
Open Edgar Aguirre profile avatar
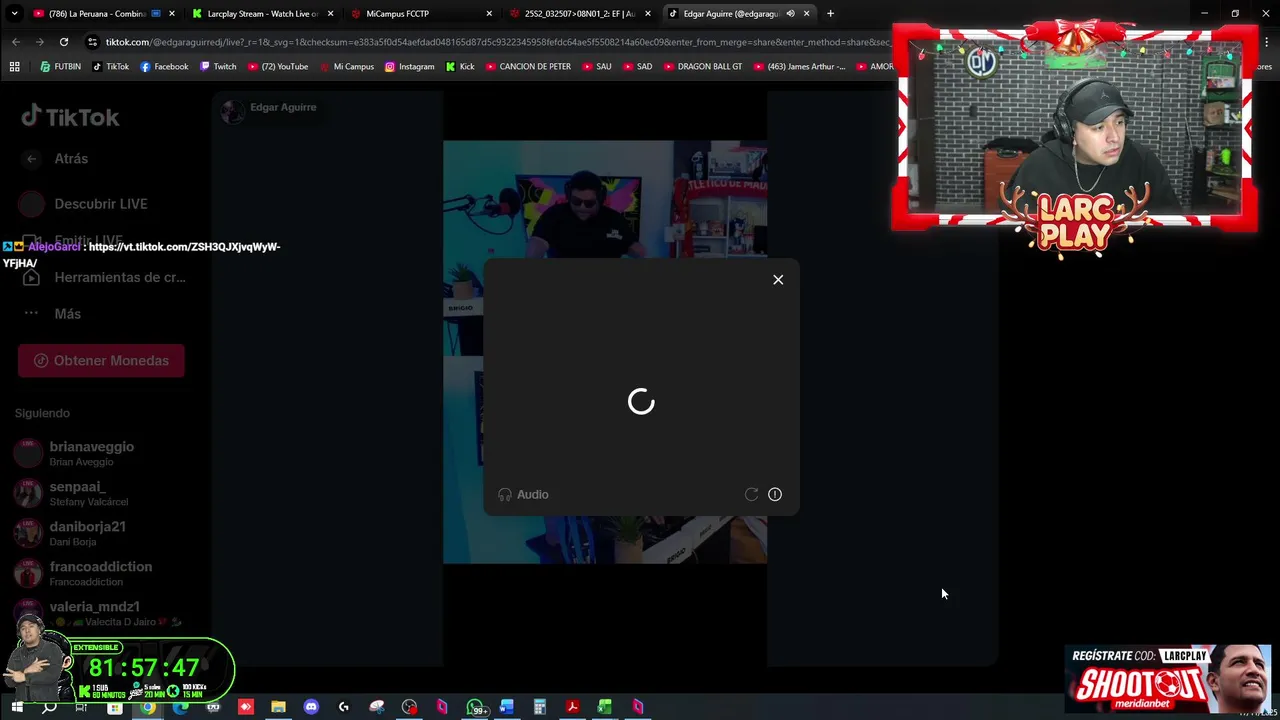pyautogui.click(x=233, y=111)
